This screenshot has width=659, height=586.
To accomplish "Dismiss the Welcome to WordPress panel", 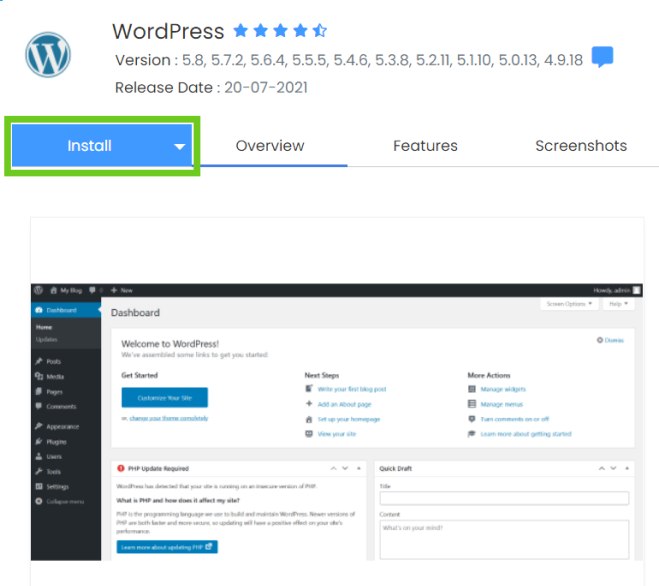I will point(610,340).
